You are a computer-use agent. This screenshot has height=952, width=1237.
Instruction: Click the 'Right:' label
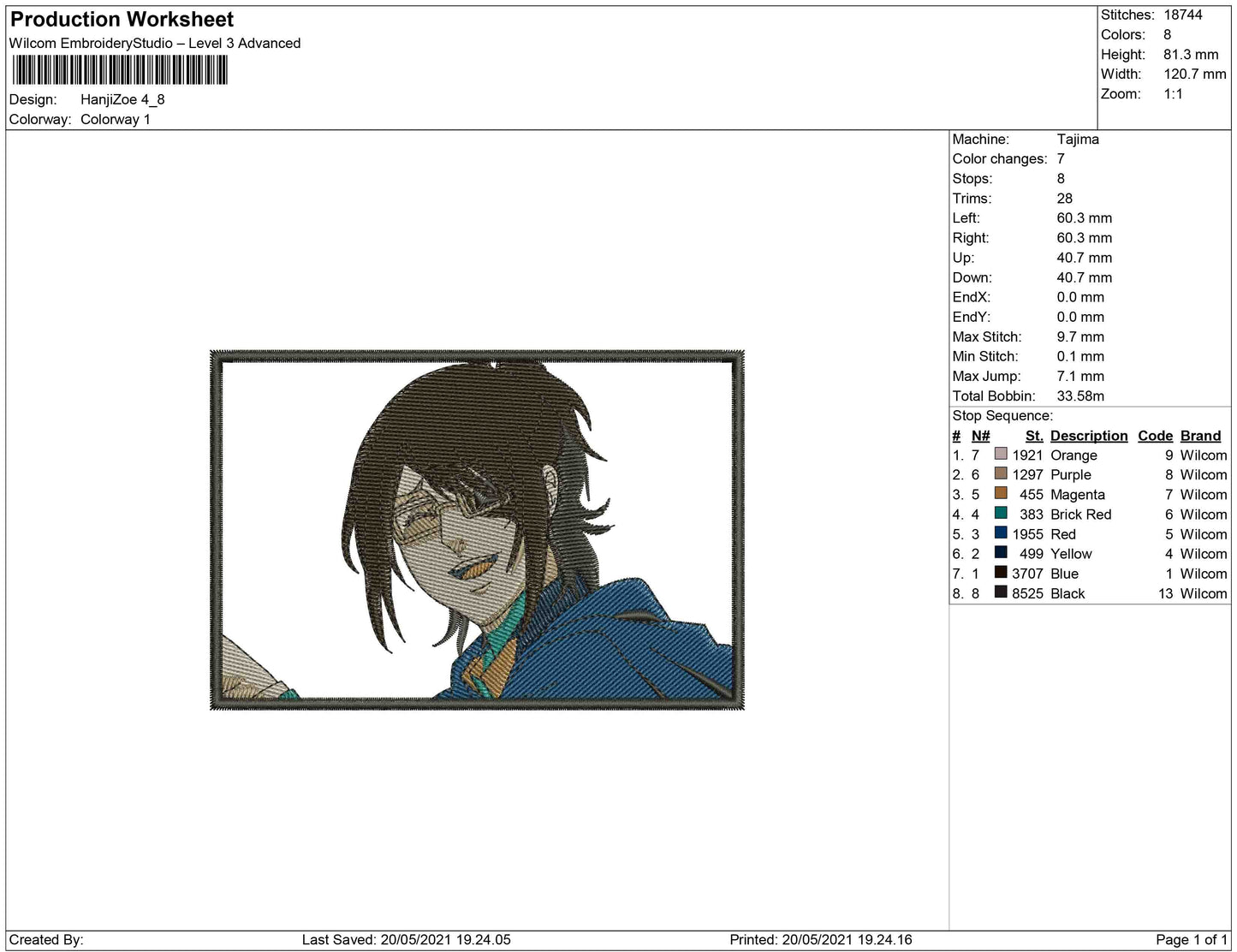pos(971,237)
